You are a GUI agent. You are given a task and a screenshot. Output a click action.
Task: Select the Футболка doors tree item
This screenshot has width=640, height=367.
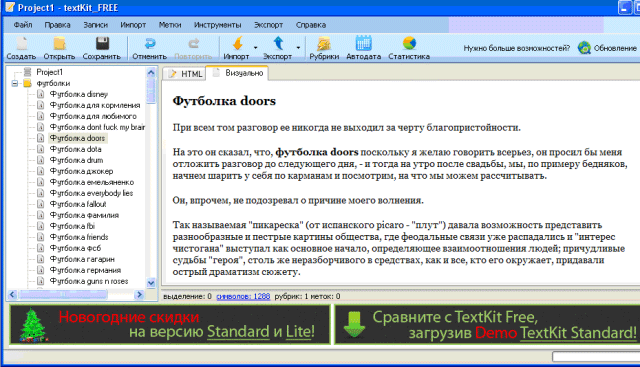click(x=77, y=138)
